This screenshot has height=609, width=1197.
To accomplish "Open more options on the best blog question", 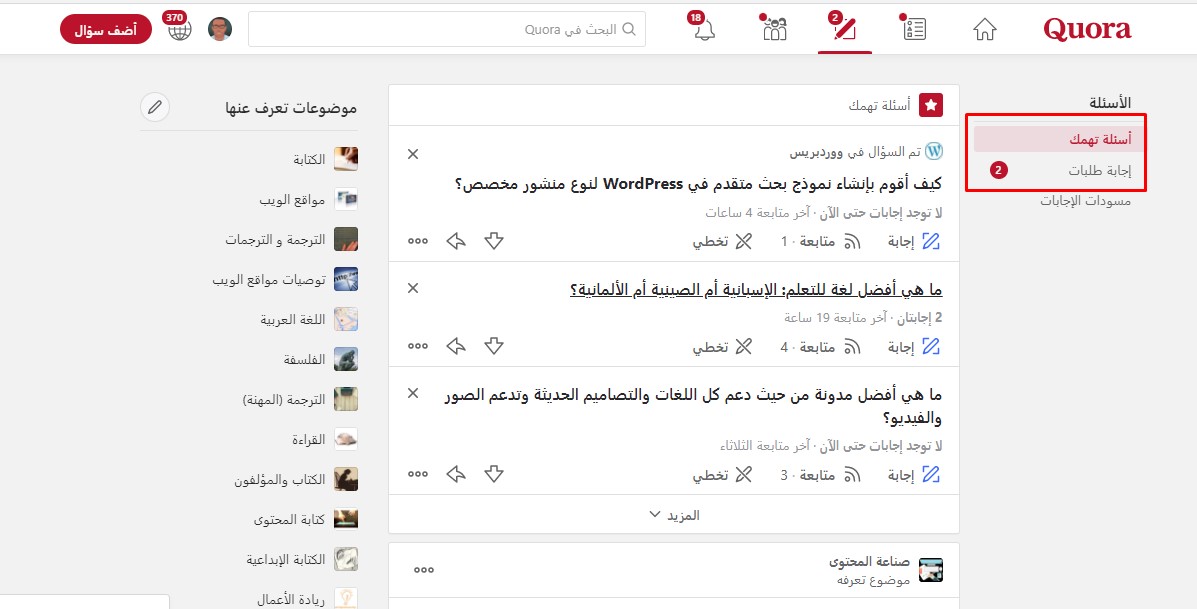I will click(418, 474).
